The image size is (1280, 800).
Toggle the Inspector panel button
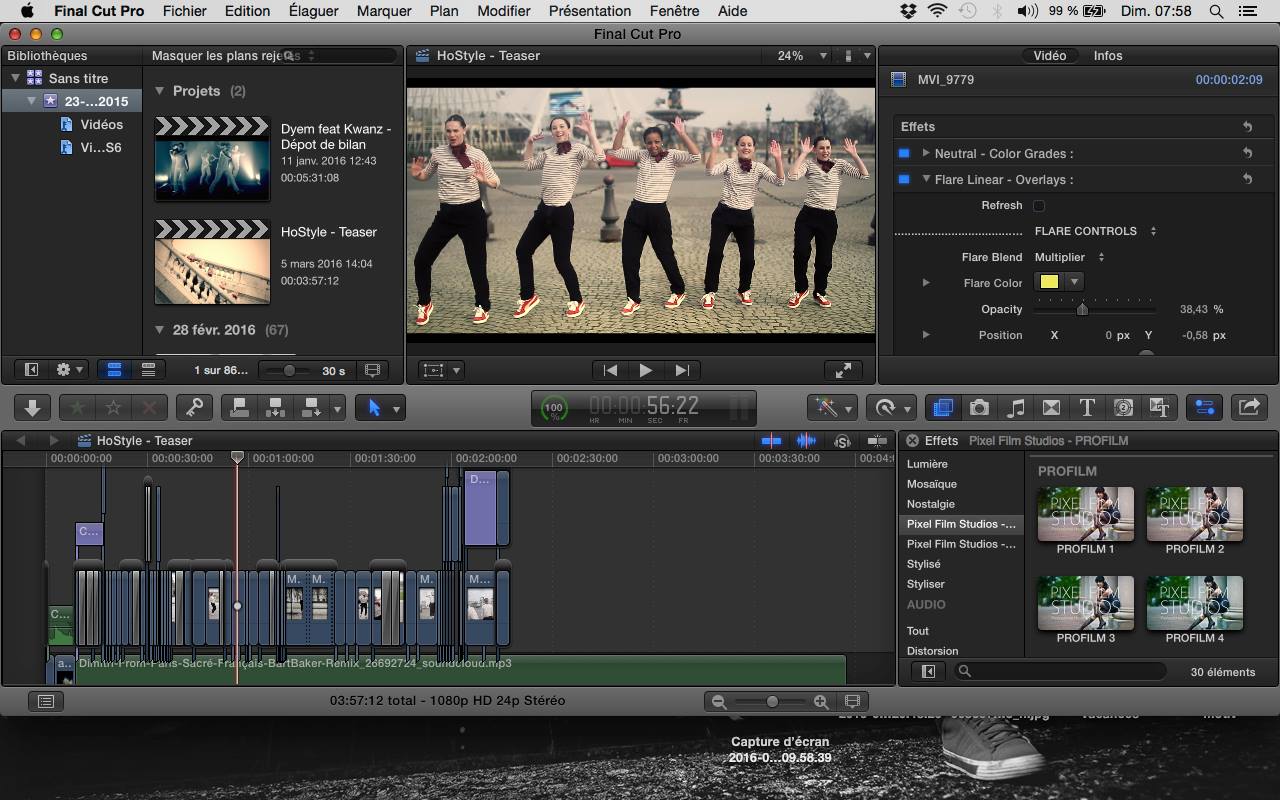1204,407
